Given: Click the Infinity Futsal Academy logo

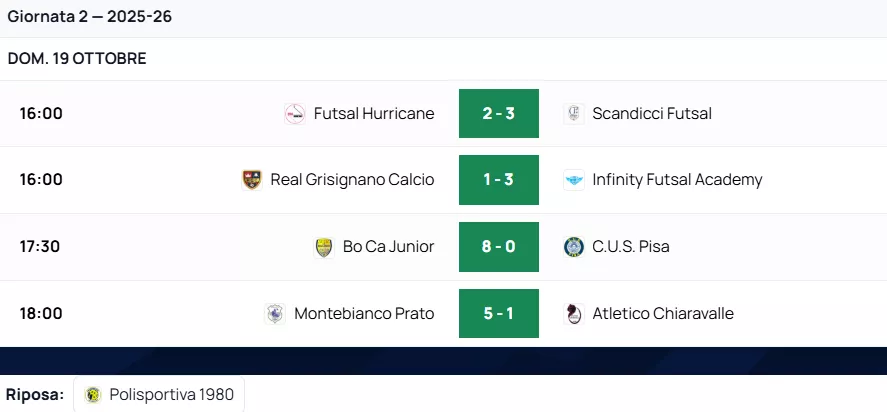Looking at the screenshot, I should coord(573,180).
